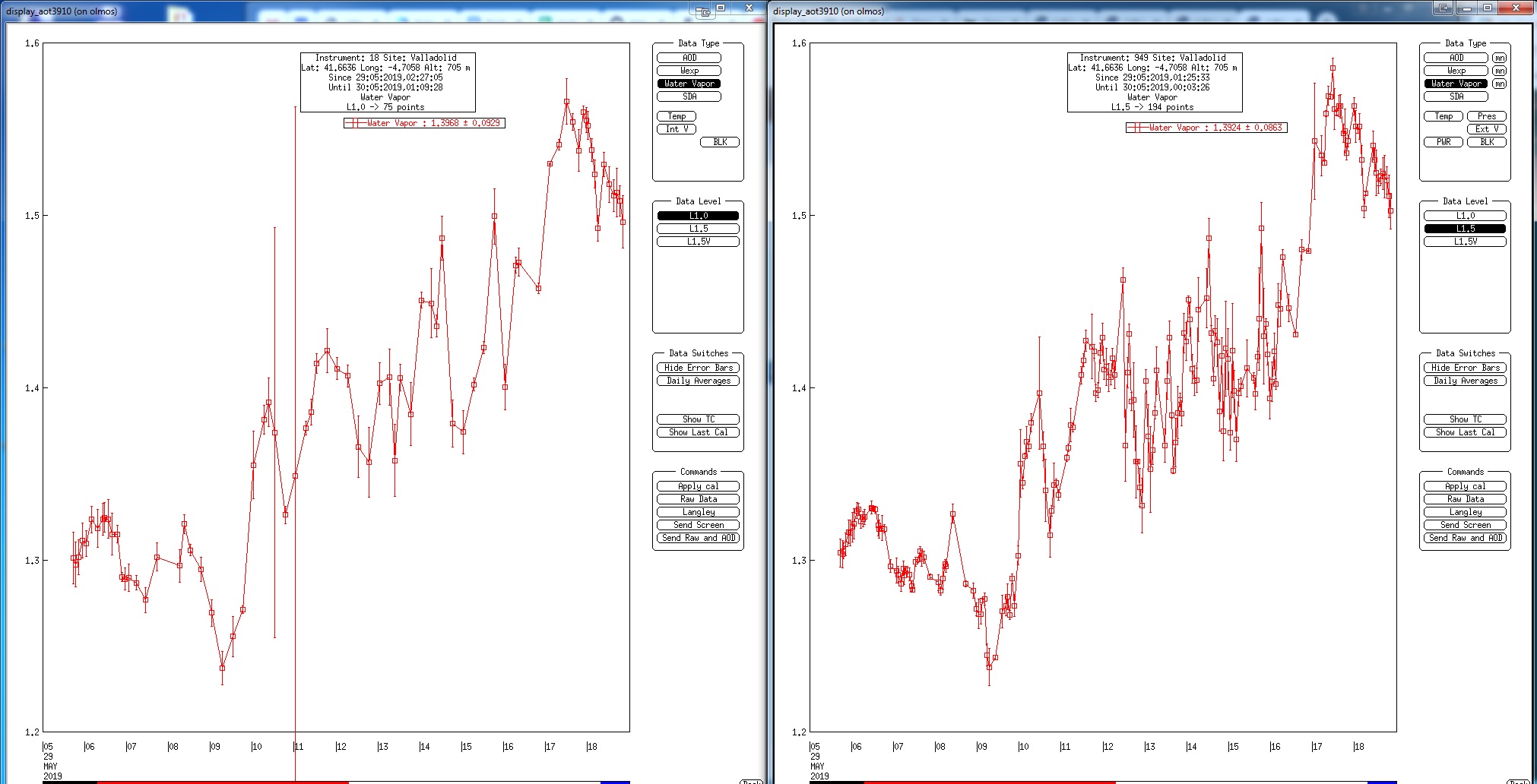Show Temp plot in left window
This screenshot has height=784, width=1537.
(676, 116)
